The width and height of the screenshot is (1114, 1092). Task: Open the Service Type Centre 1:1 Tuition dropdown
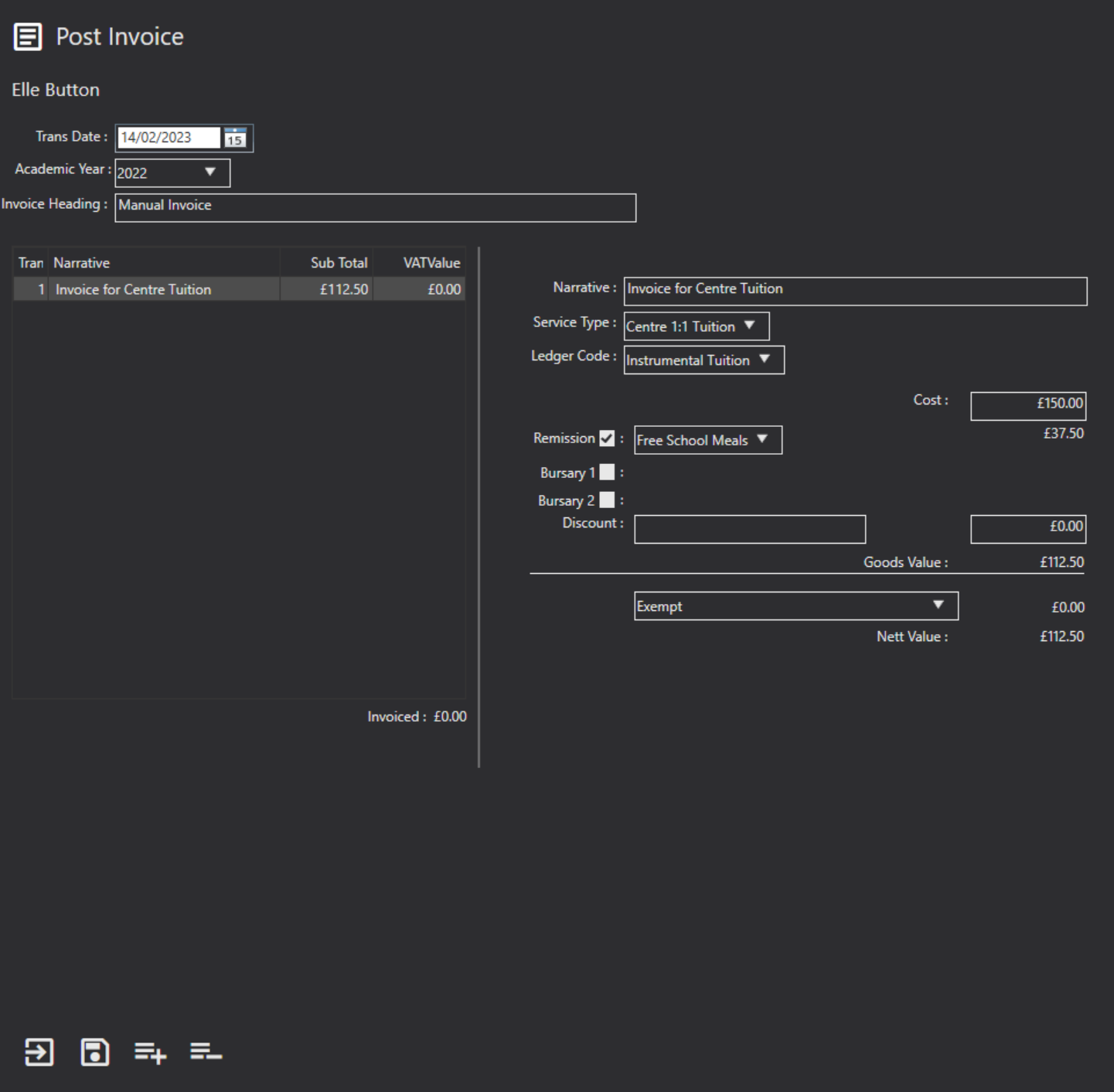click(697, 326)
